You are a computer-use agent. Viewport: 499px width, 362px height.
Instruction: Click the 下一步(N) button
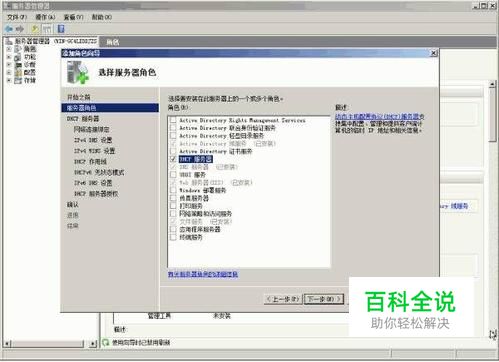click(x=324, y=299)
